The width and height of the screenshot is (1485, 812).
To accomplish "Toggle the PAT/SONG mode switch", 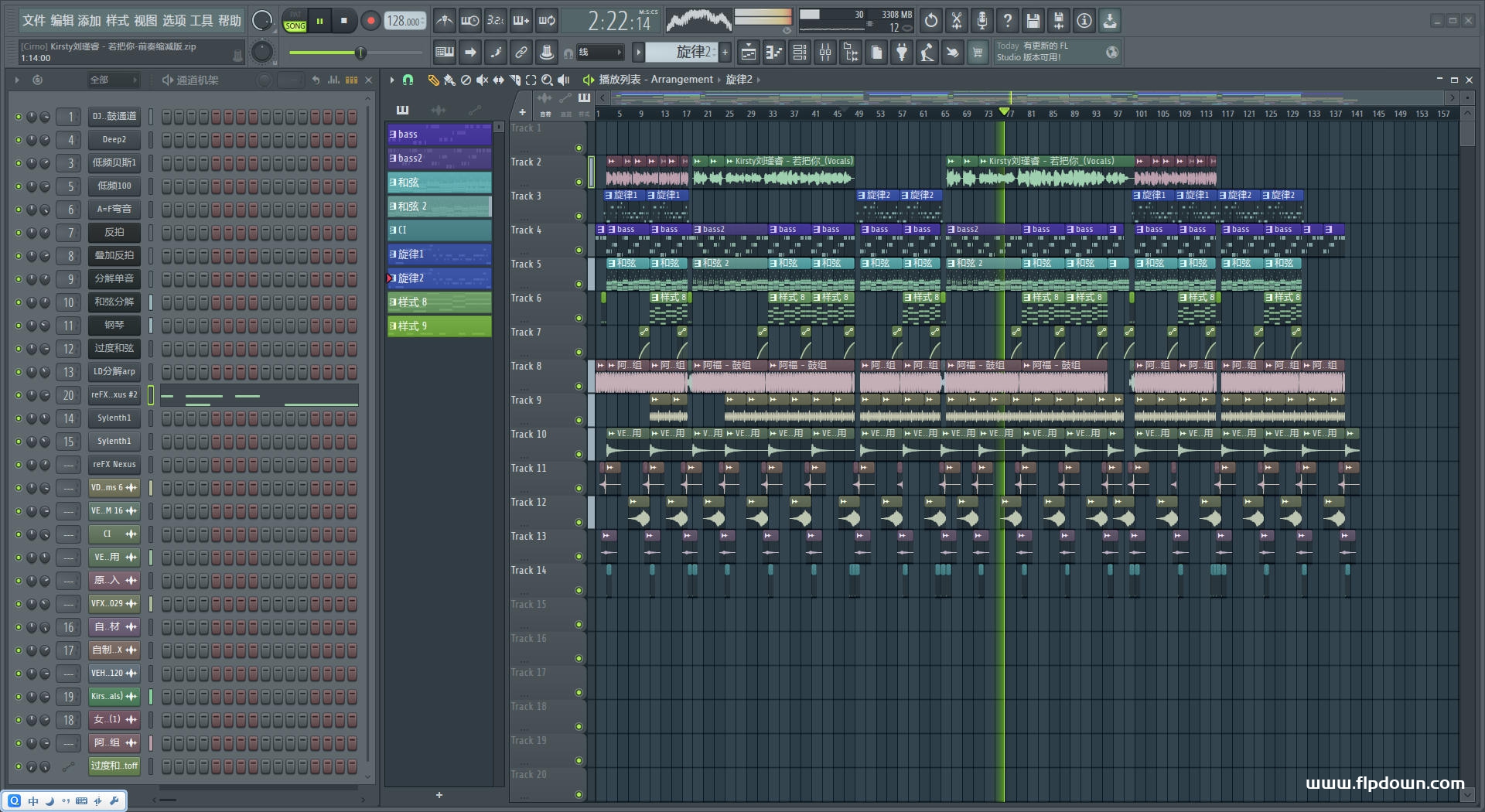I will (295, 21).
